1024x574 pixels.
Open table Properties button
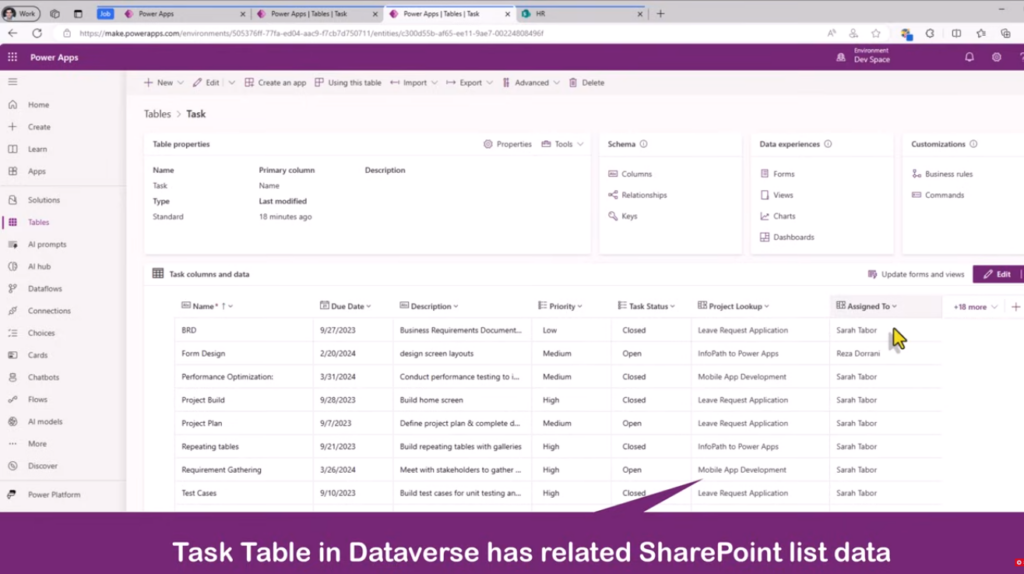click(507, 144)
